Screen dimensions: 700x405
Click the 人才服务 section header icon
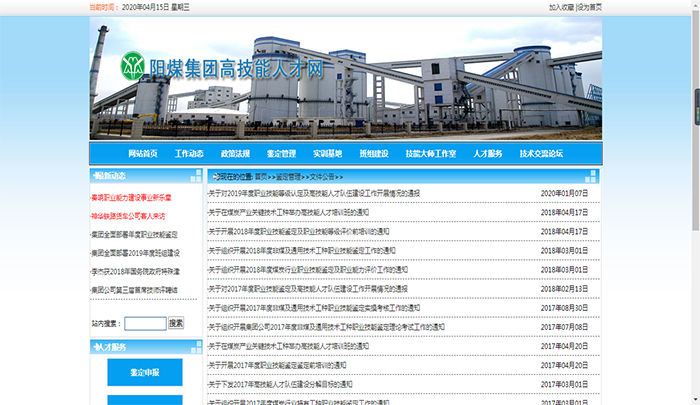click(96, 346)
